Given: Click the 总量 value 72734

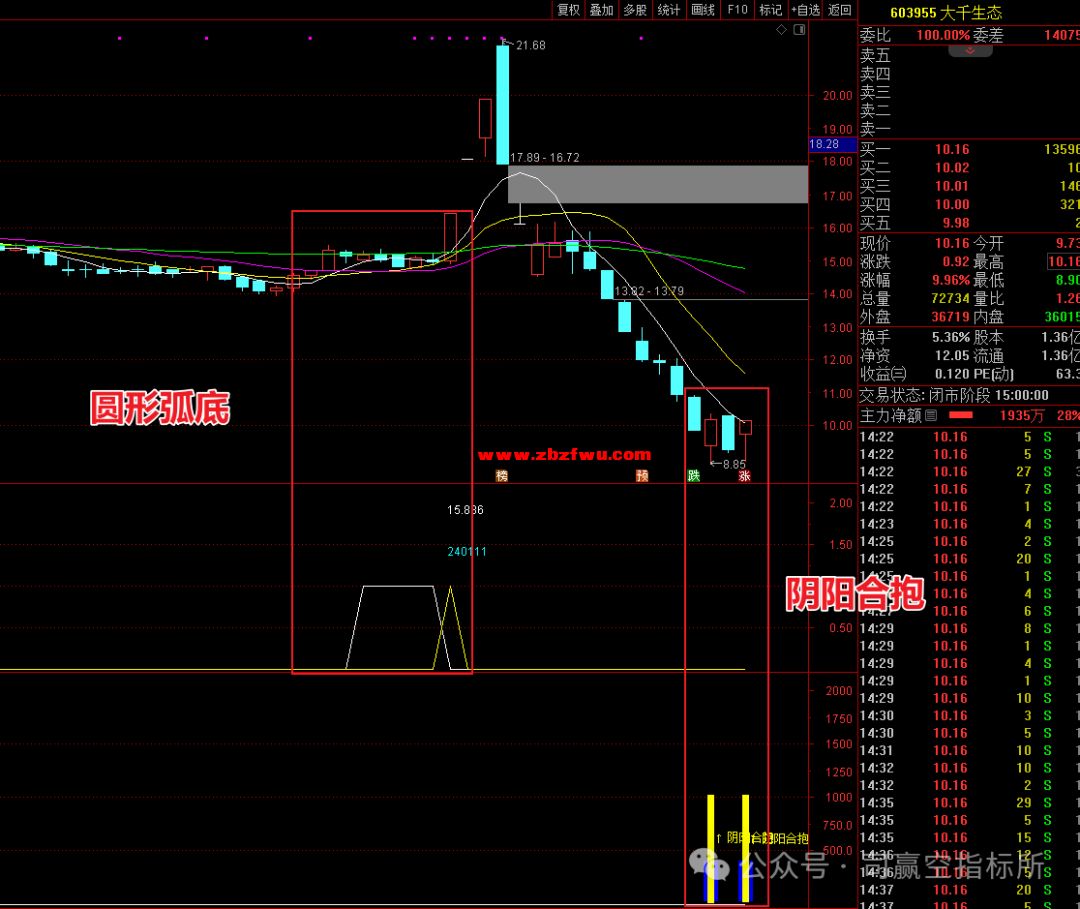Looking at the screenshot, I should pos(951,299).
